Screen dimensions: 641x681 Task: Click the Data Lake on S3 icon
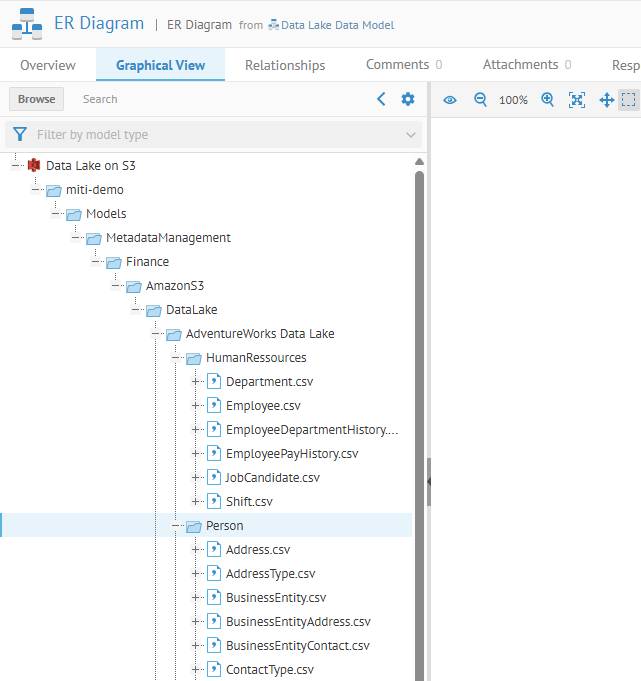point(34,166)
